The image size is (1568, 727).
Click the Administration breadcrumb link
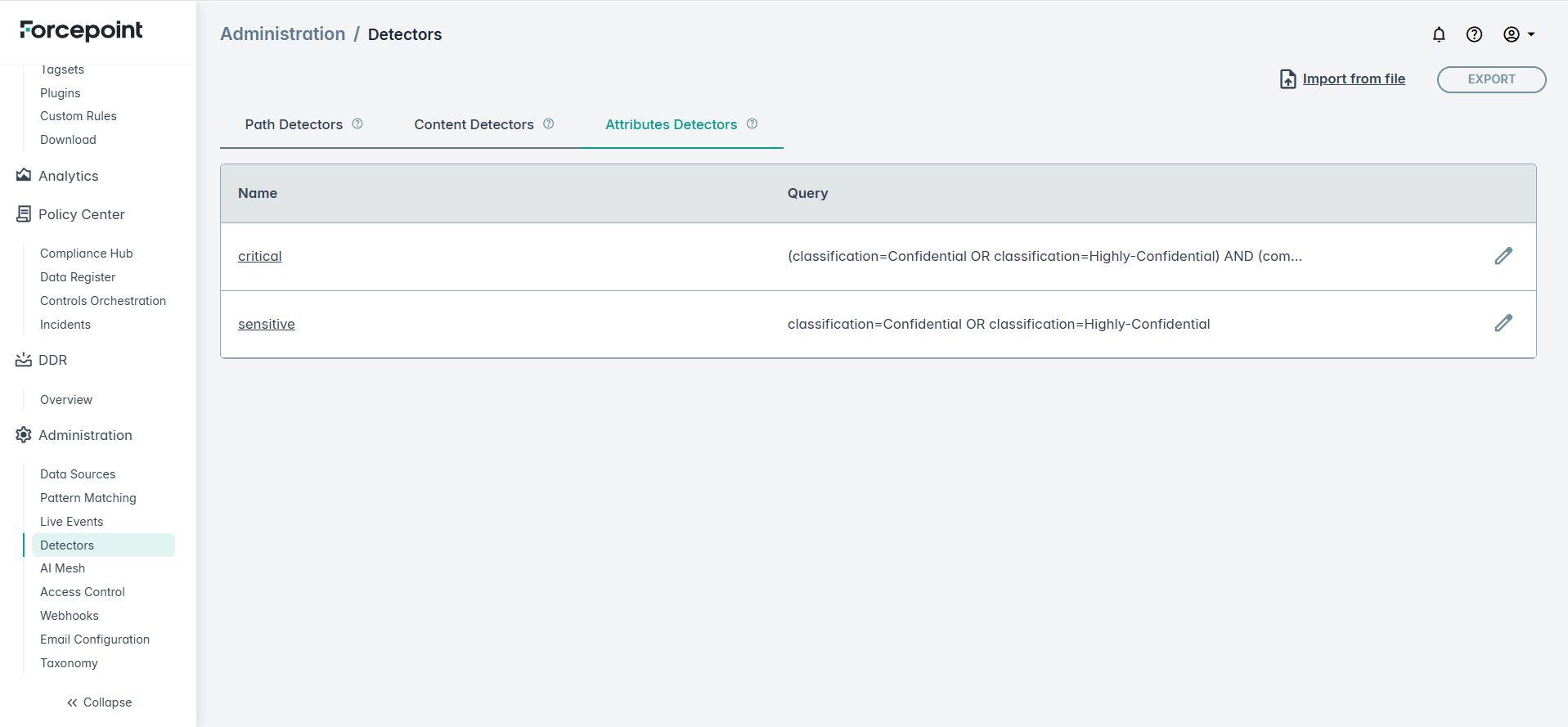point(282,34)
